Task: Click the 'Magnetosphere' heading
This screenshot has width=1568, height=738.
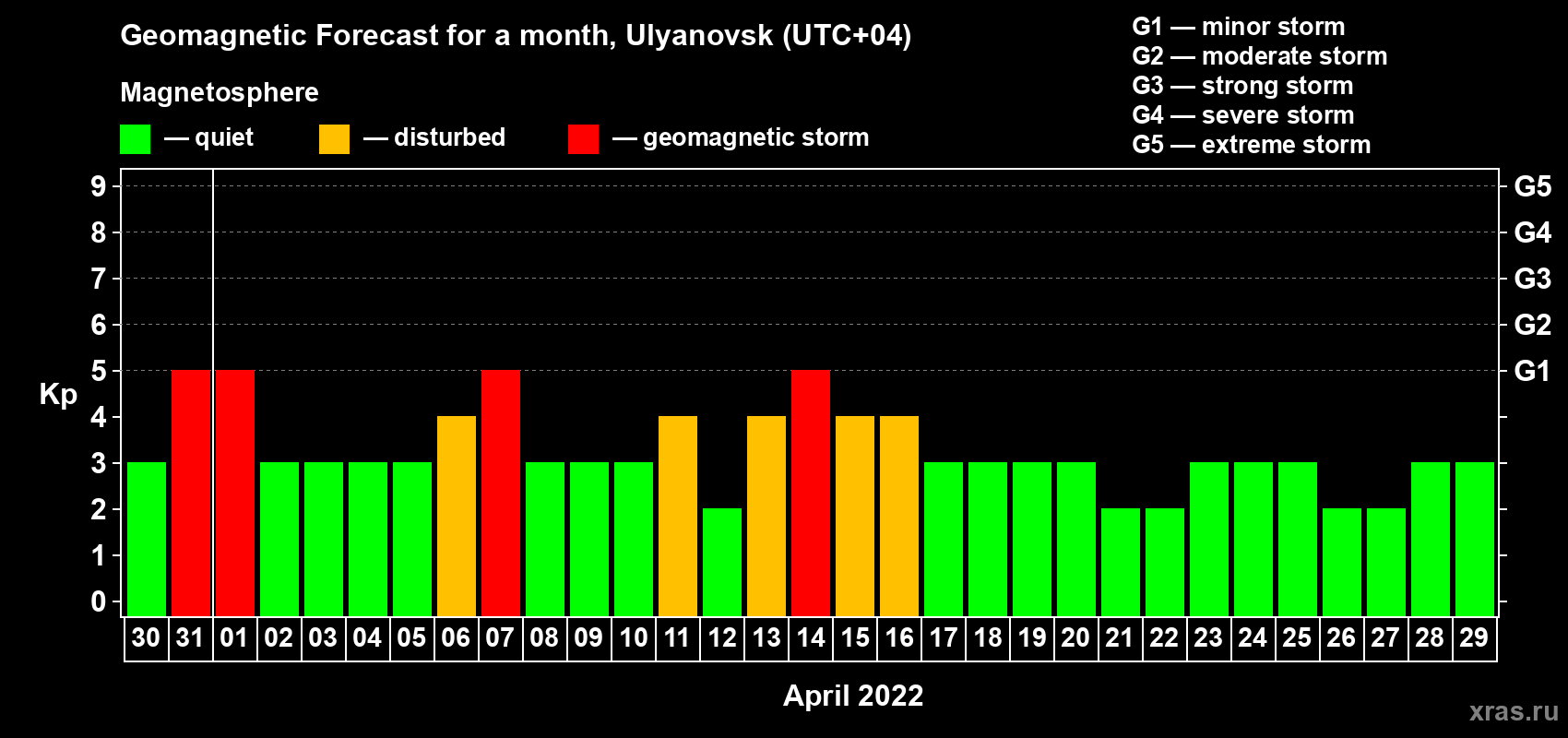Action: [220, 92]
